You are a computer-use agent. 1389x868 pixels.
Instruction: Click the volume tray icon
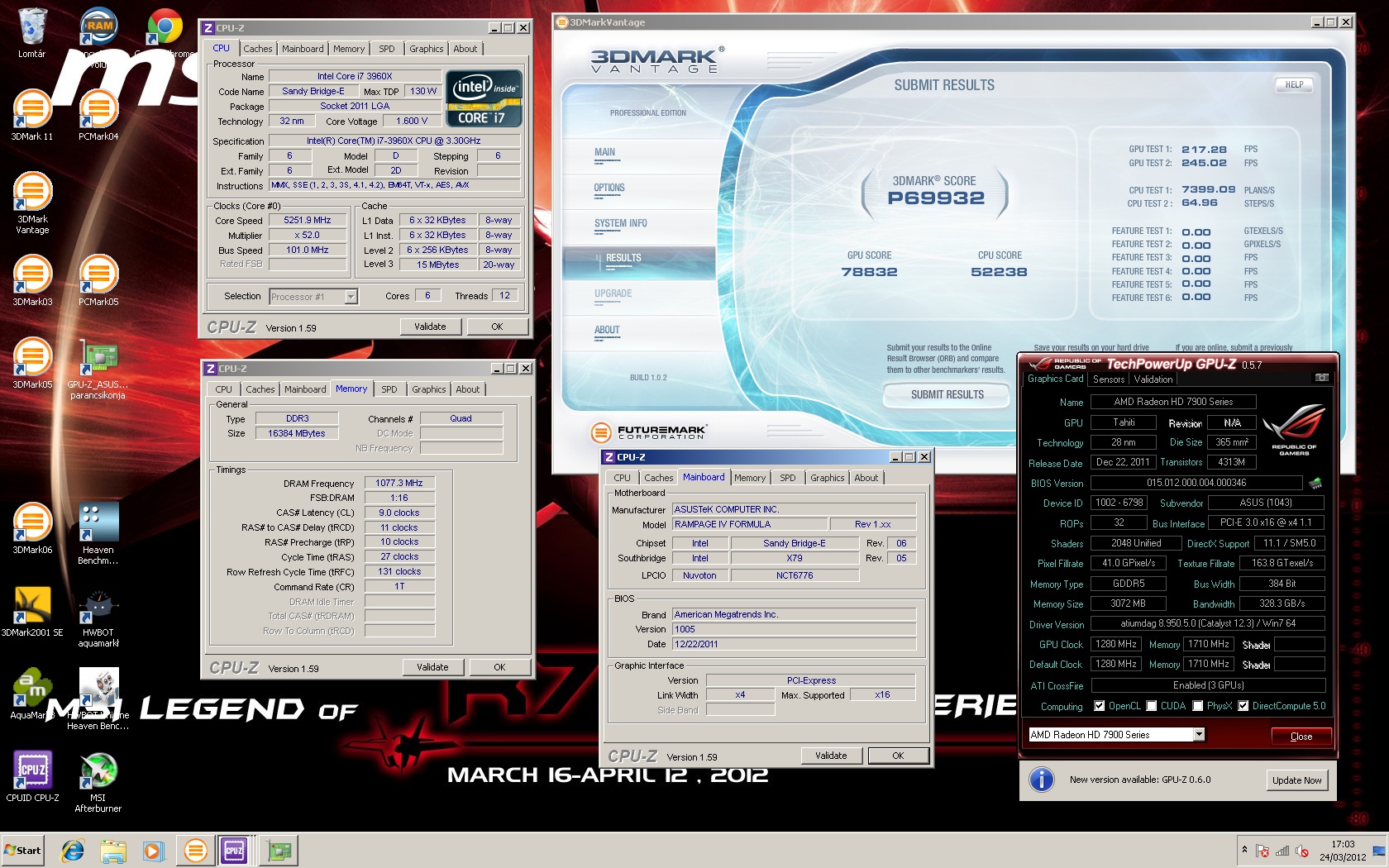1301,851
